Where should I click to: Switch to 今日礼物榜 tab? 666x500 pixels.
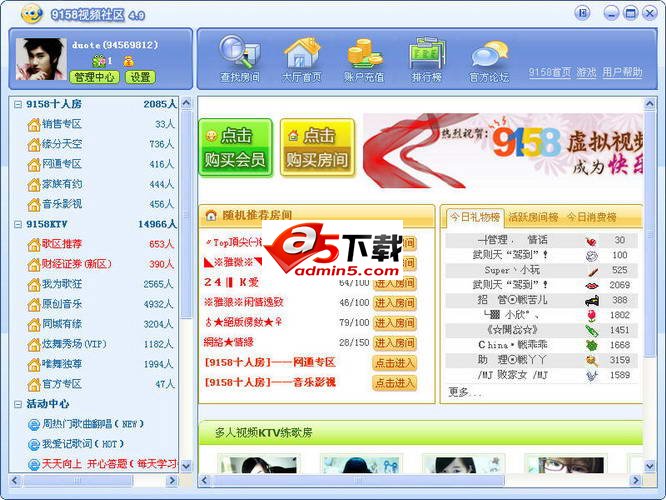tap(474, 217)
